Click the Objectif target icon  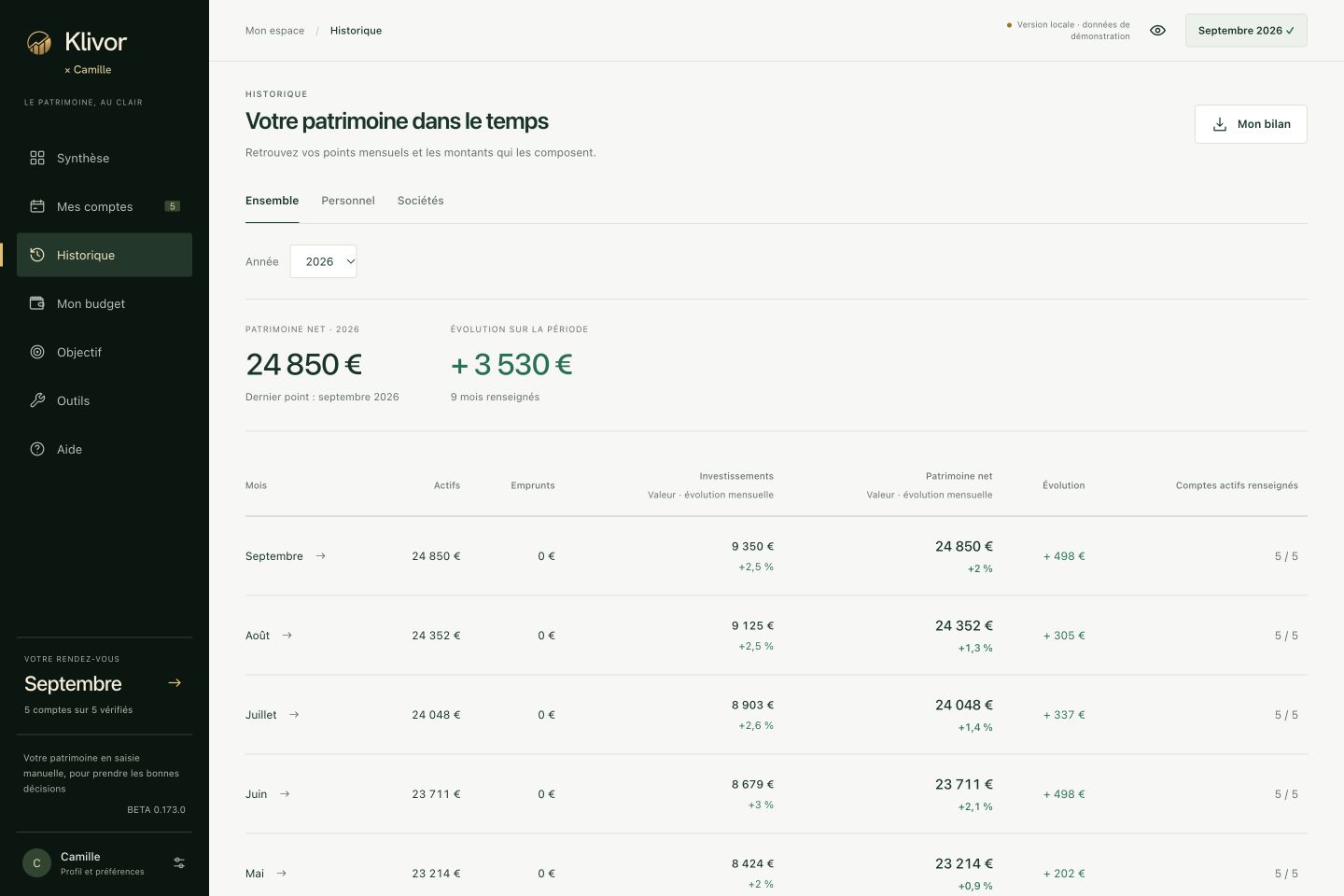tap(37, 352)
